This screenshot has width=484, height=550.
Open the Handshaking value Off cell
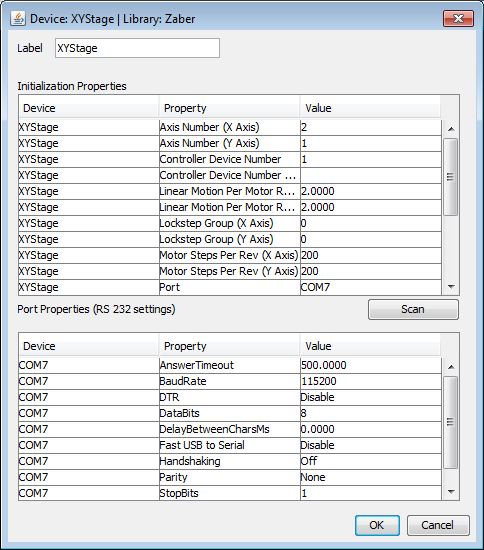(371, 461)
